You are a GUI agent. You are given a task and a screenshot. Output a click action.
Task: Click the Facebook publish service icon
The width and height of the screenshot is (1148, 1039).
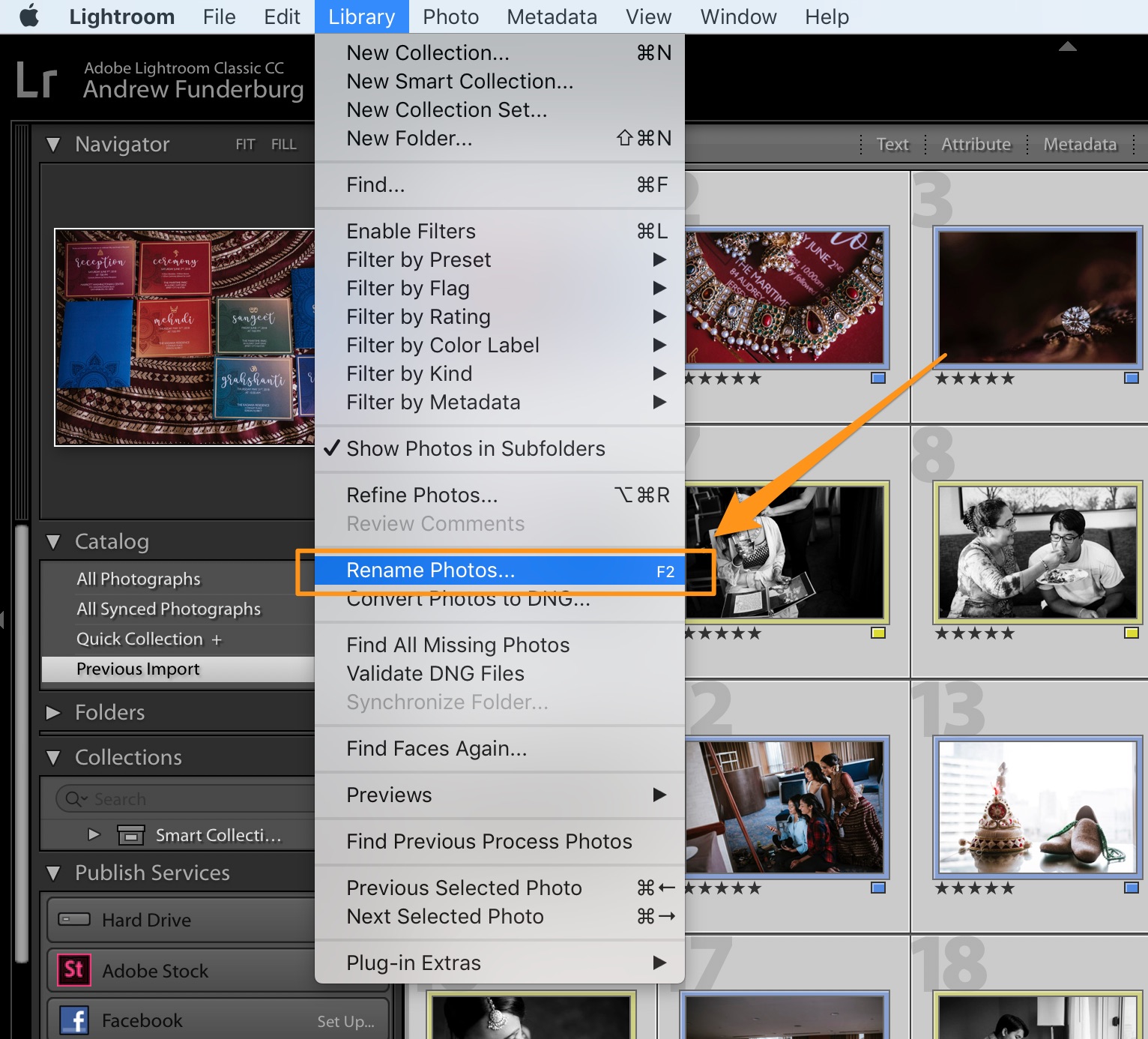pyautogui.click(x=74, y=1020)
